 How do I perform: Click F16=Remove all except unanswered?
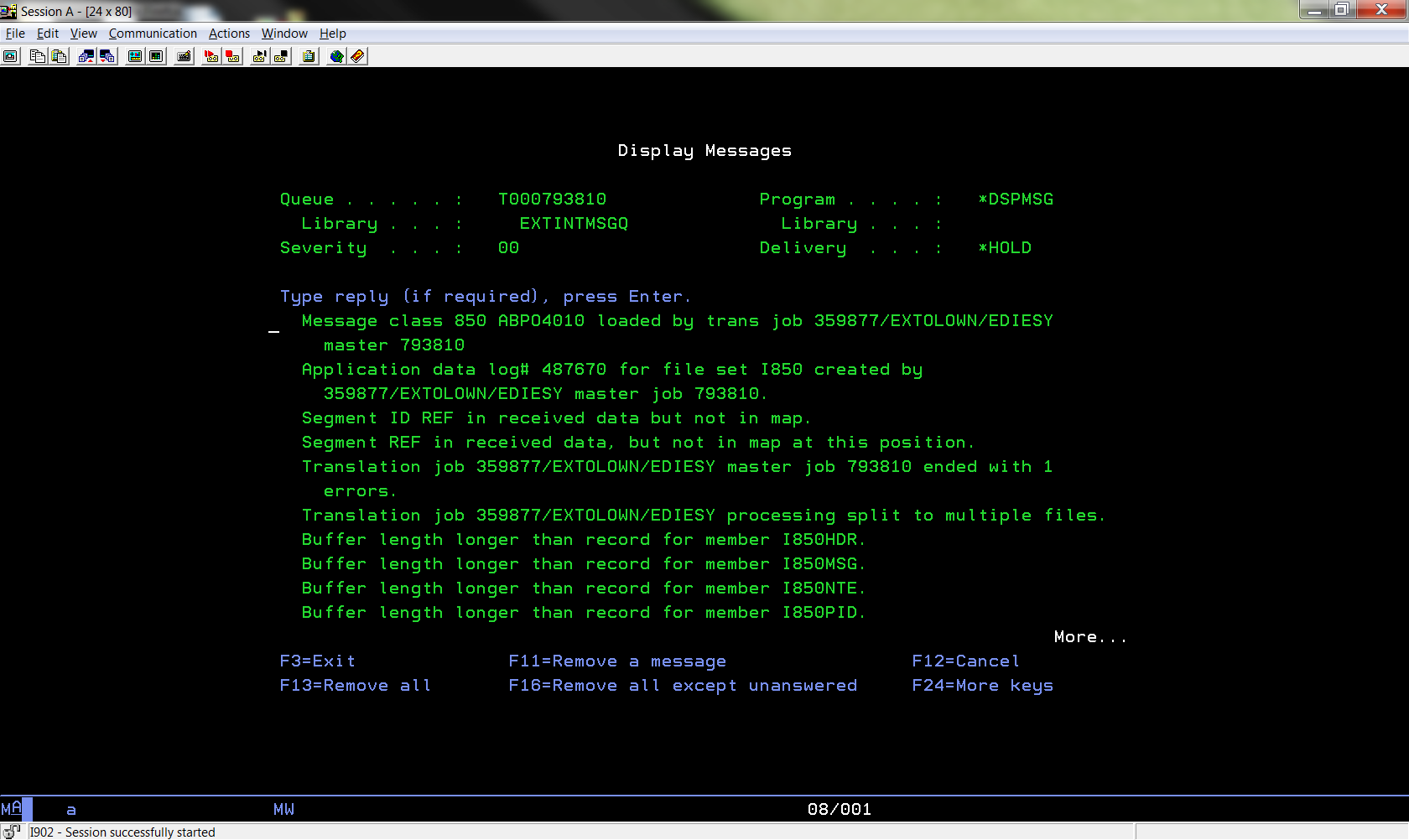683,685
